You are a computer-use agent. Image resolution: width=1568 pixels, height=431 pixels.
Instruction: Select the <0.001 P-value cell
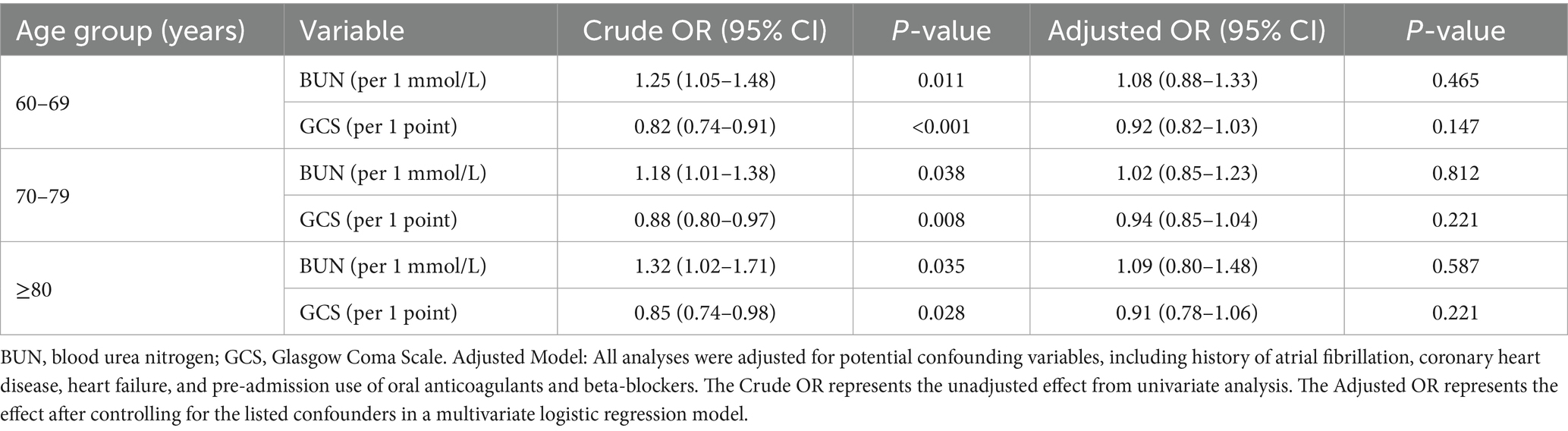pyautogui.click(x=941, y=127)
